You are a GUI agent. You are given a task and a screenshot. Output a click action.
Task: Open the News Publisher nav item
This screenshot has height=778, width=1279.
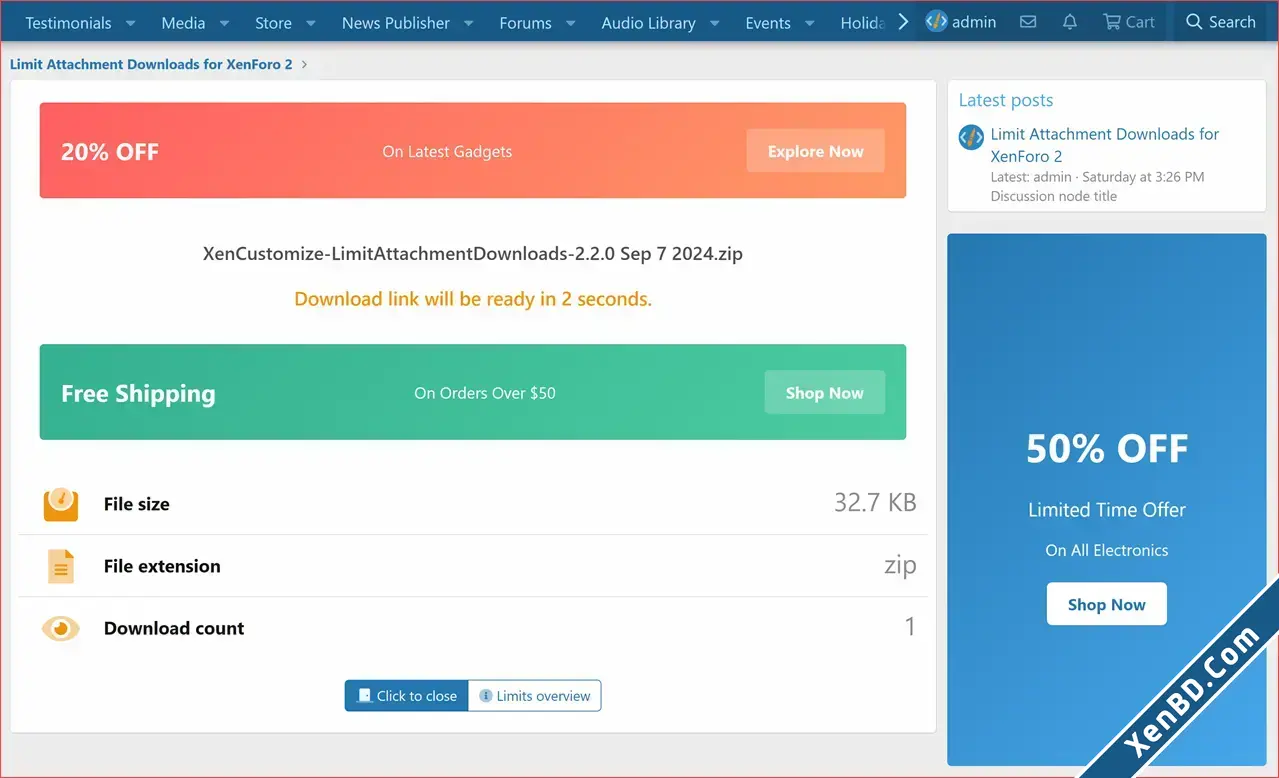click(396, 22)
